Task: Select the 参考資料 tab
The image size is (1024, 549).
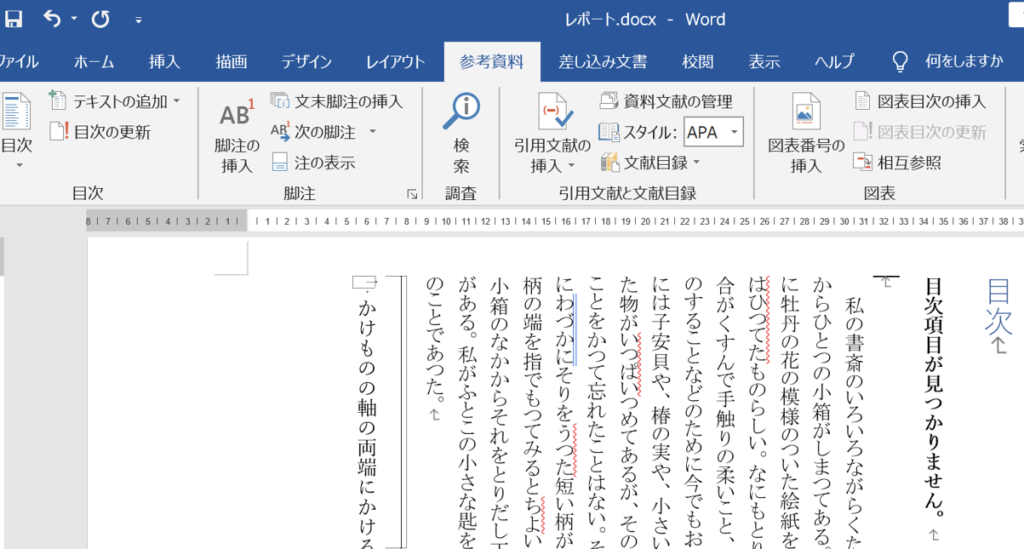Action: click(x=492, y=62)
